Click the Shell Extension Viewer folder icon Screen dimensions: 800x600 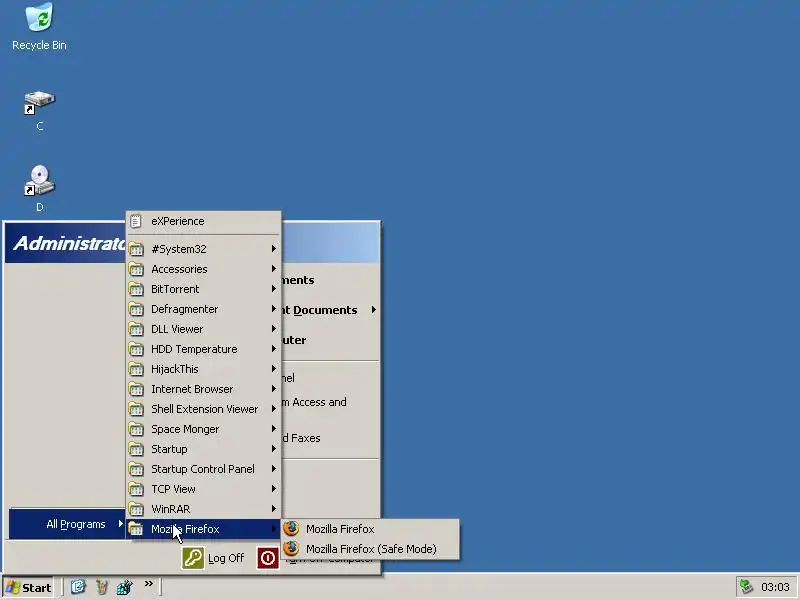point(136,409)
